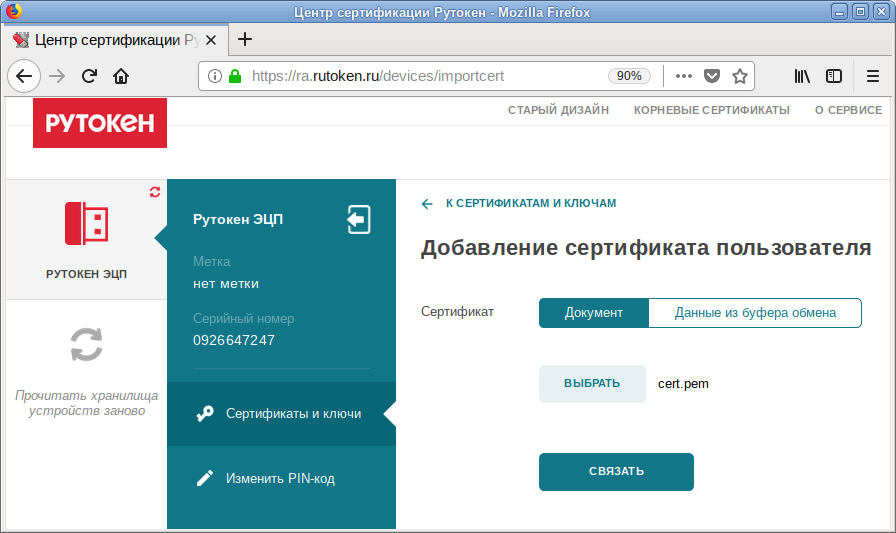896x533 pixels.
Task: Click the СВЯЗАТЬ button
Action: 616,471
